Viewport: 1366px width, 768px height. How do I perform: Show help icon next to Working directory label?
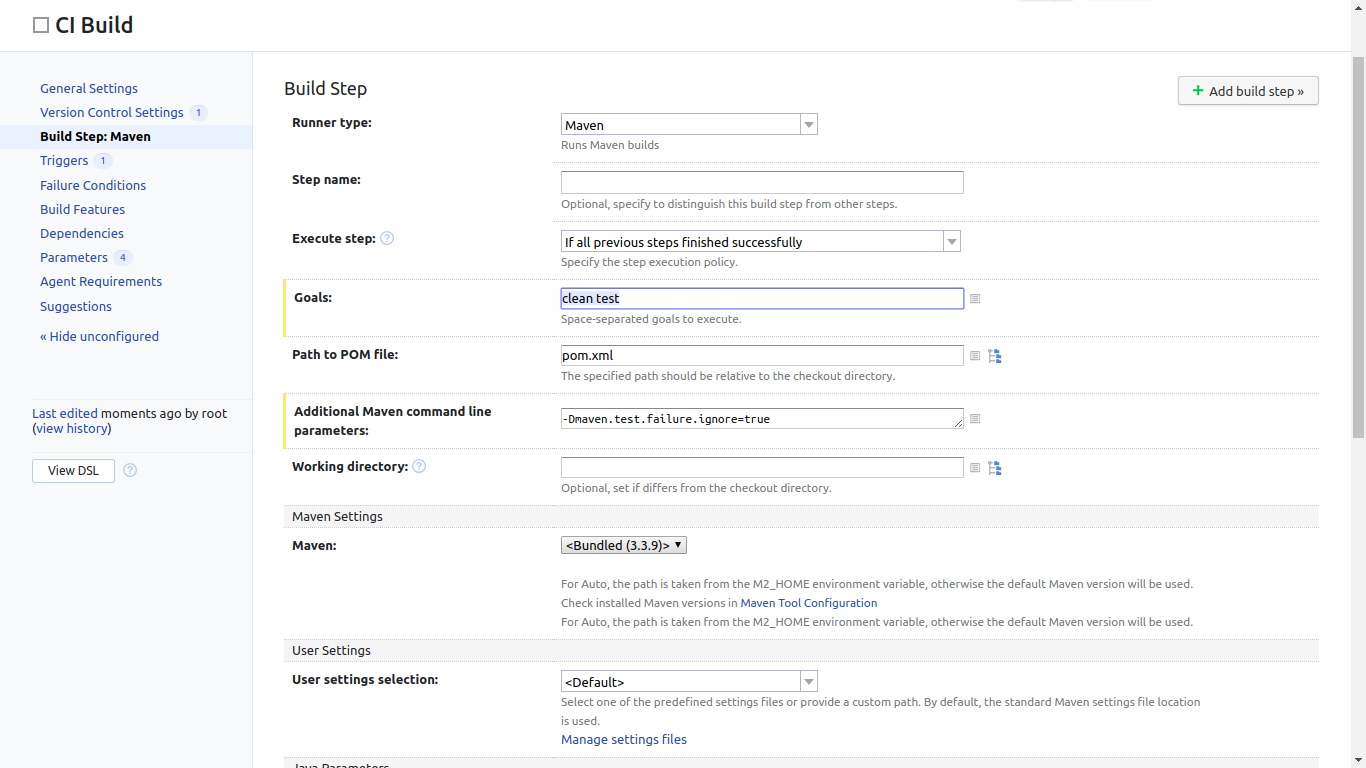coord(419,466)
